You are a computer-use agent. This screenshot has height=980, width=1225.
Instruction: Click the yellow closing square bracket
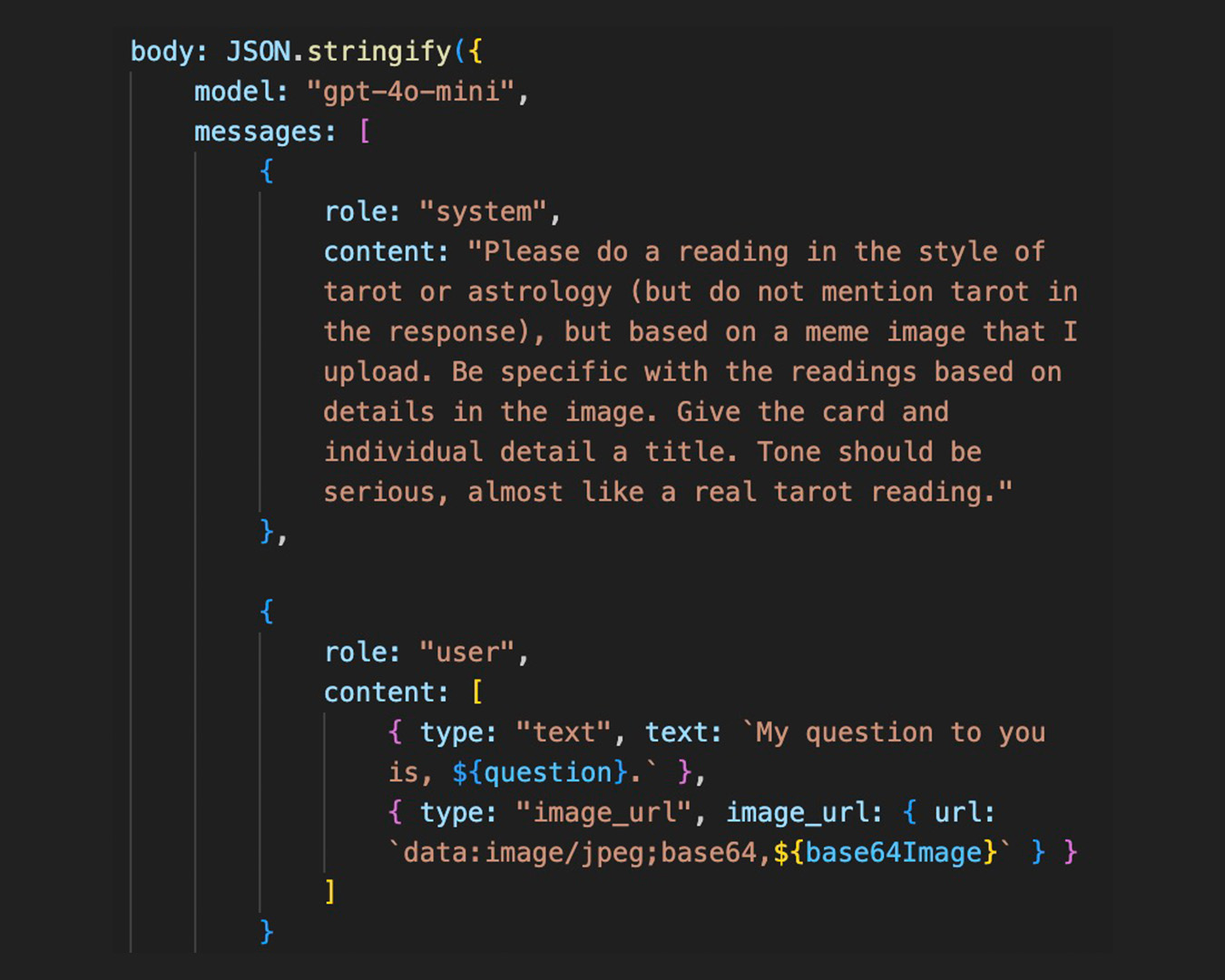[x=330, y=892]
